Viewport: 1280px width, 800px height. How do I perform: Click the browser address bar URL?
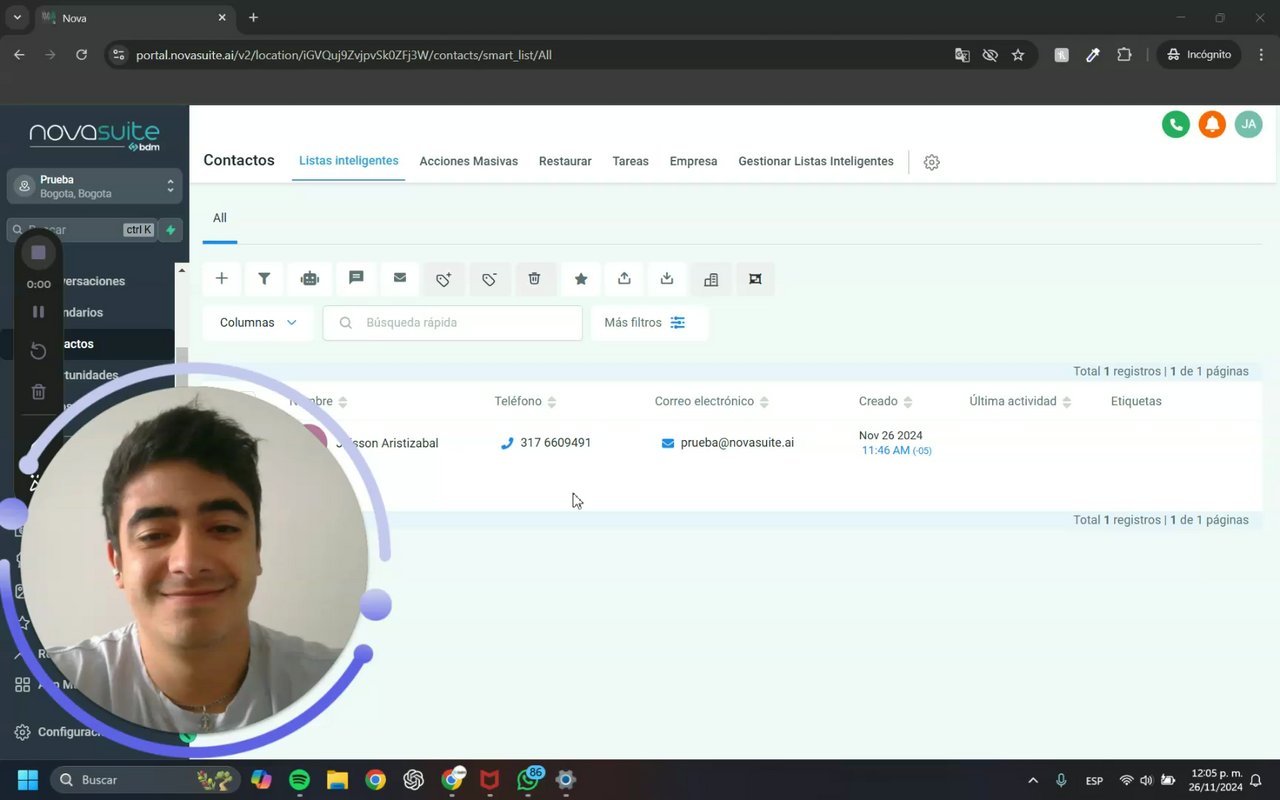(x=344, y=55)
